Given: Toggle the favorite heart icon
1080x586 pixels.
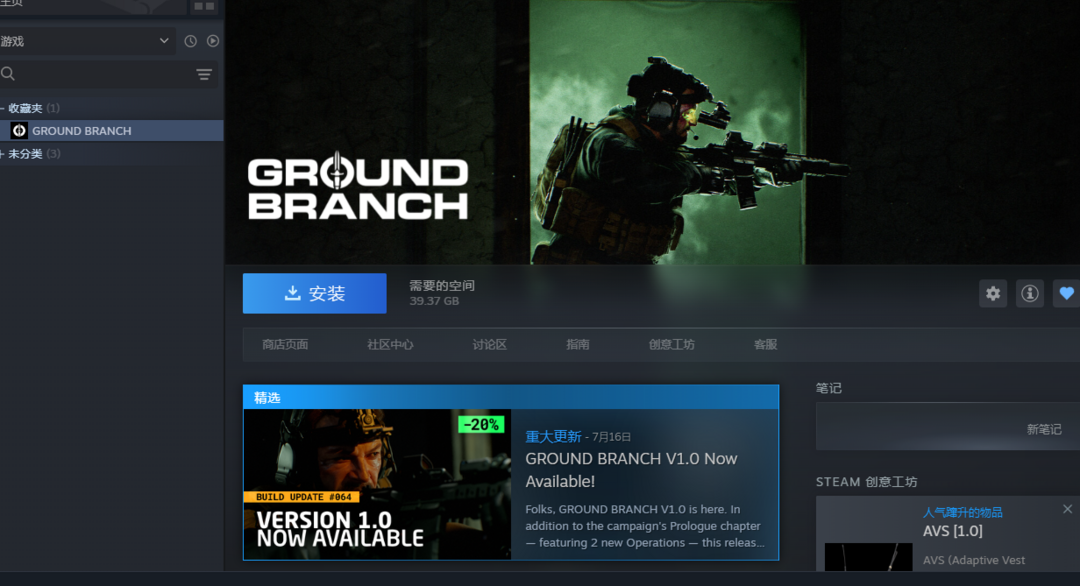Looking at the screenshot, I should pos(1066,293).
